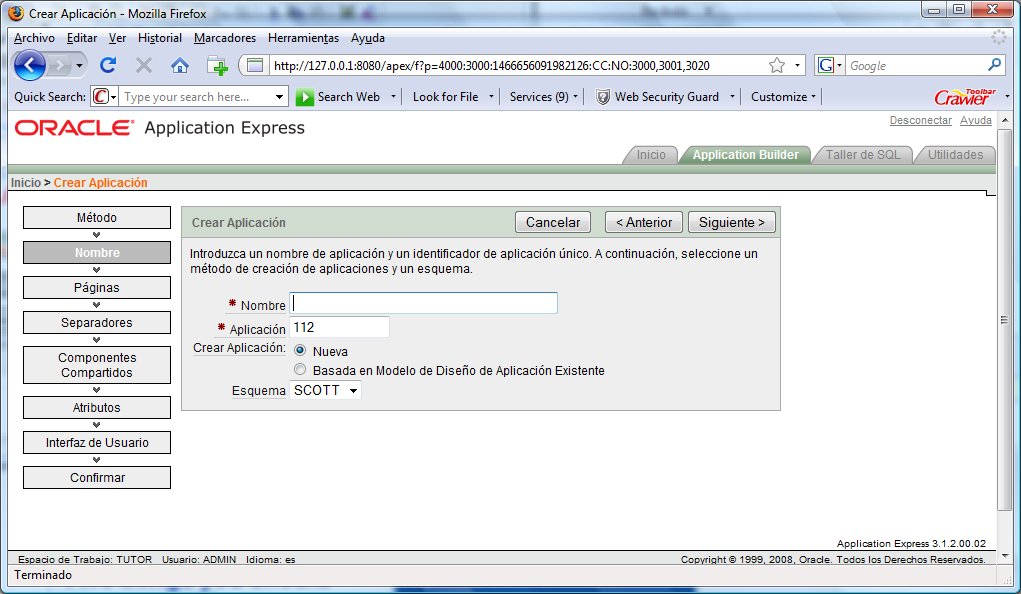Click the Web Security Guard shield icon
This screenshot has height=594, width=1021.
pos(603,97)
